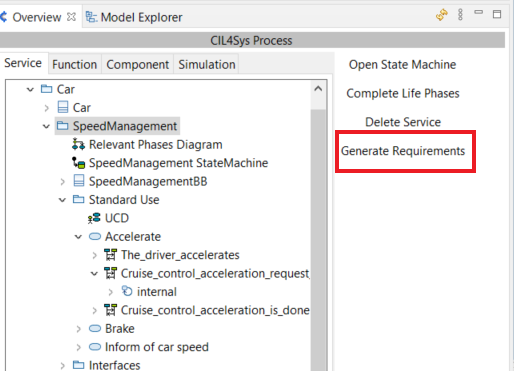
Task: Click the SpeedManagement StateMachine icon
Action: point(78,163)
